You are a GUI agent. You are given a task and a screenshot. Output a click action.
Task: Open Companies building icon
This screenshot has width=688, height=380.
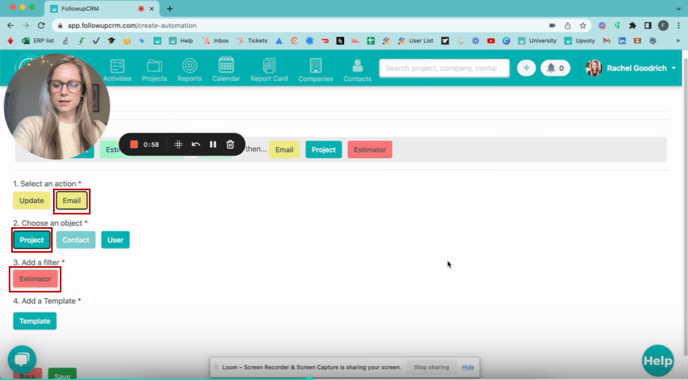point(315,66)
